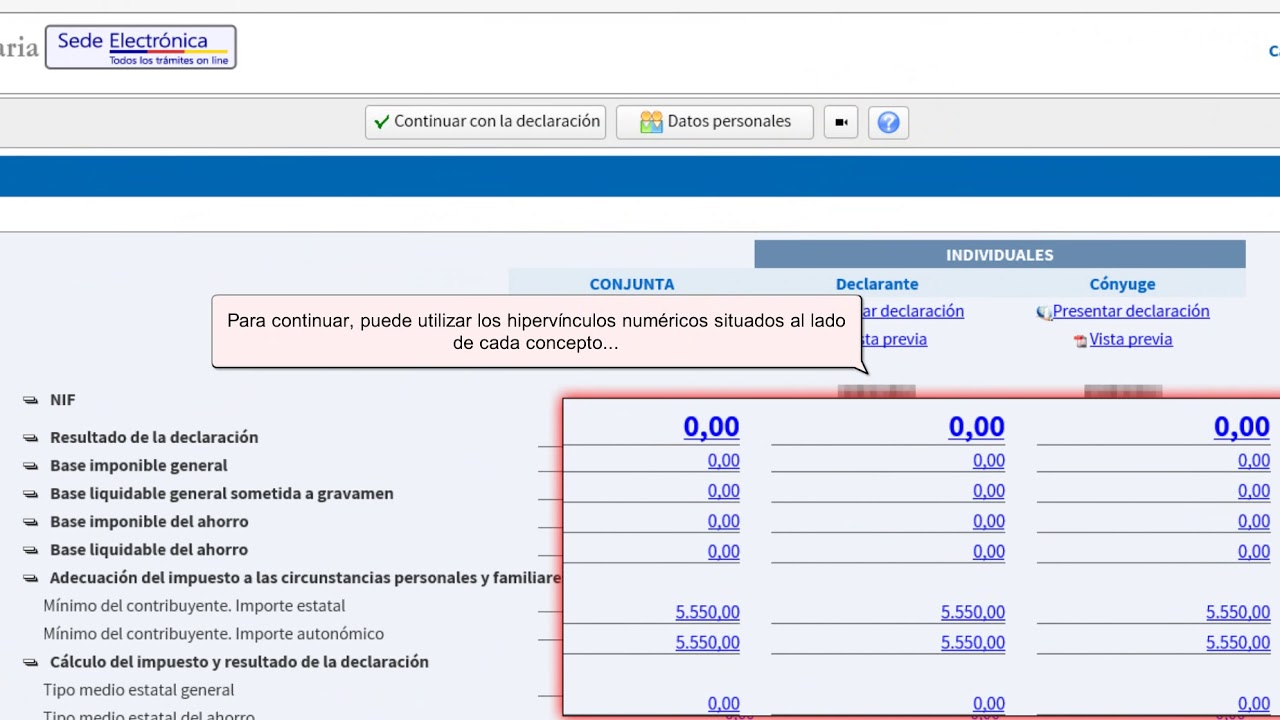
Task: Click Mínimo del contribuyente. Importe autonómico label
Action: (213, 634)
